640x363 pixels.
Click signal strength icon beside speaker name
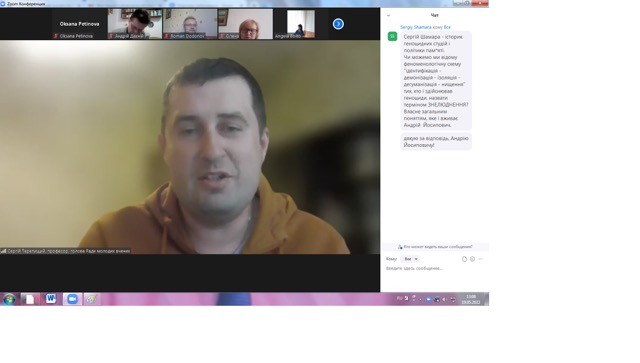tap(3, 251)
